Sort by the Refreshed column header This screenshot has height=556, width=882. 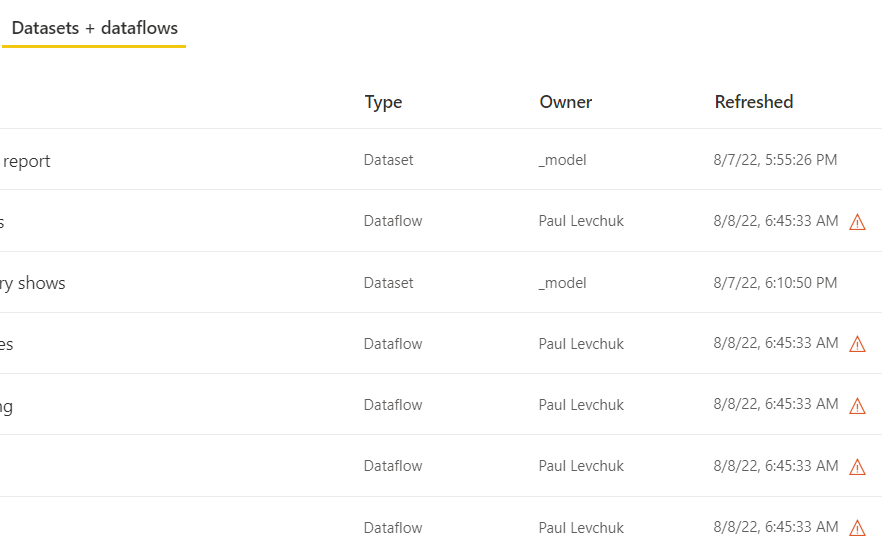(x=754, y=102)
